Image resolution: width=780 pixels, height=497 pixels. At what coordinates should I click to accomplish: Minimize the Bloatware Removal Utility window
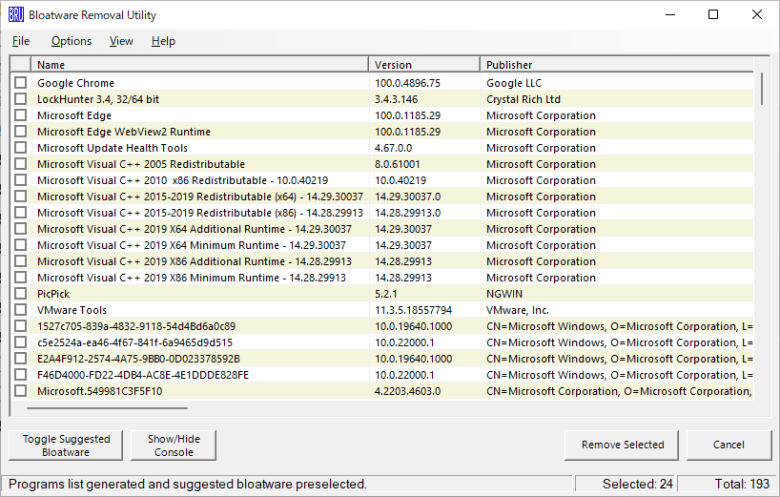coord(670,15)
